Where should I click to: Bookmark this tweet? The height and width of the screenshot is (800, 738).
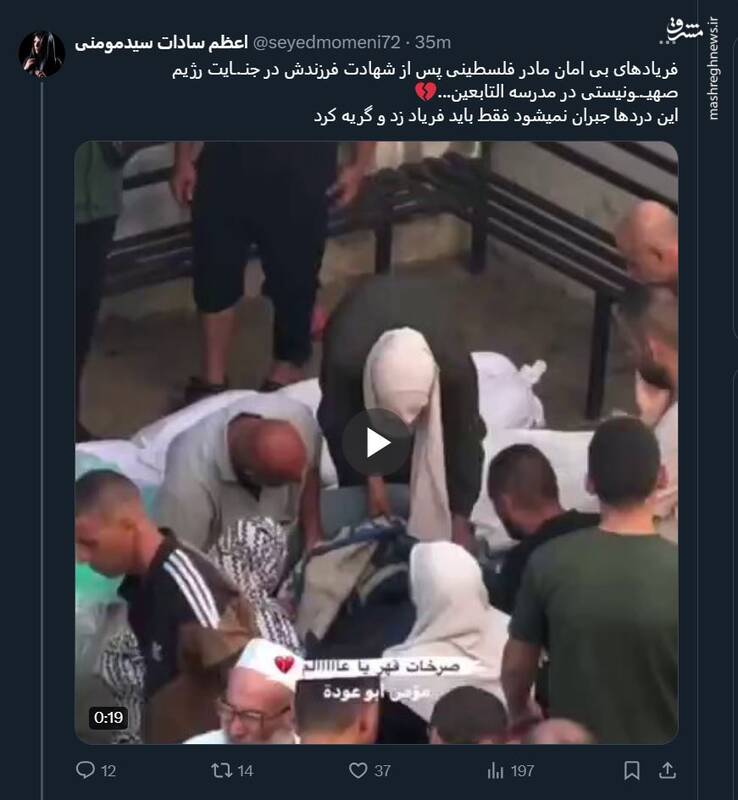point(632,770)
